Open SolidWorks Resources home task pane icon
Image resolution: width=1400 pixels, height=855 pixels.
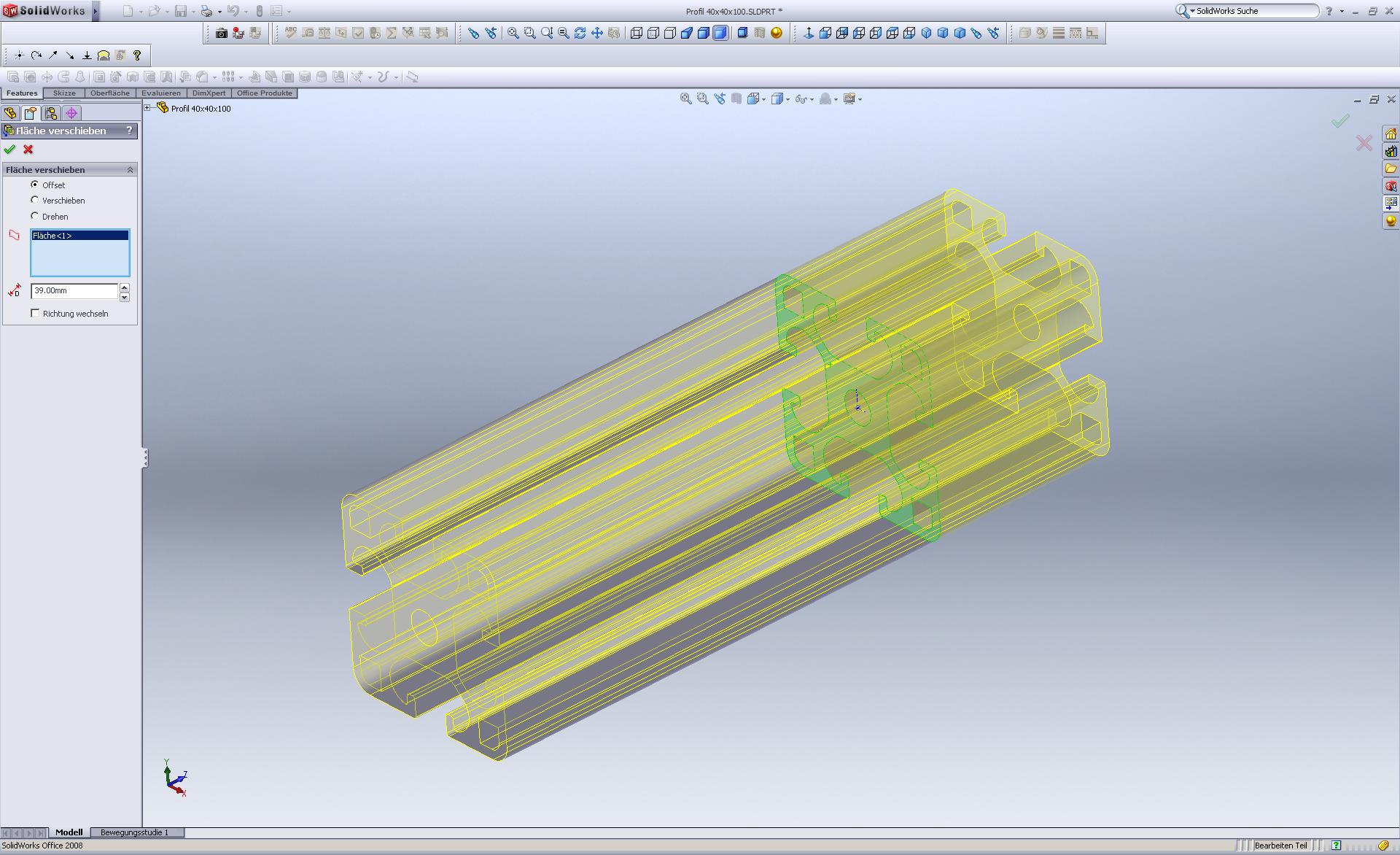tap(1391, 134)
